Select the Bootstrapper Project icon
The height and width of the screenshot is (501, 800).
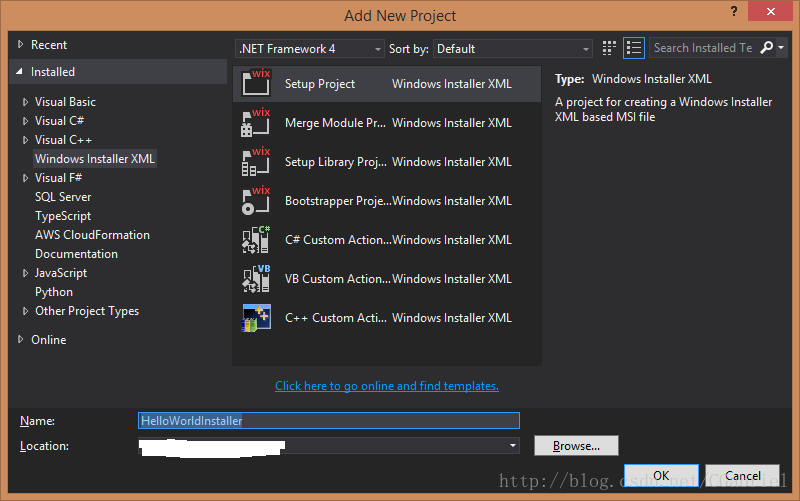(256, 201)
